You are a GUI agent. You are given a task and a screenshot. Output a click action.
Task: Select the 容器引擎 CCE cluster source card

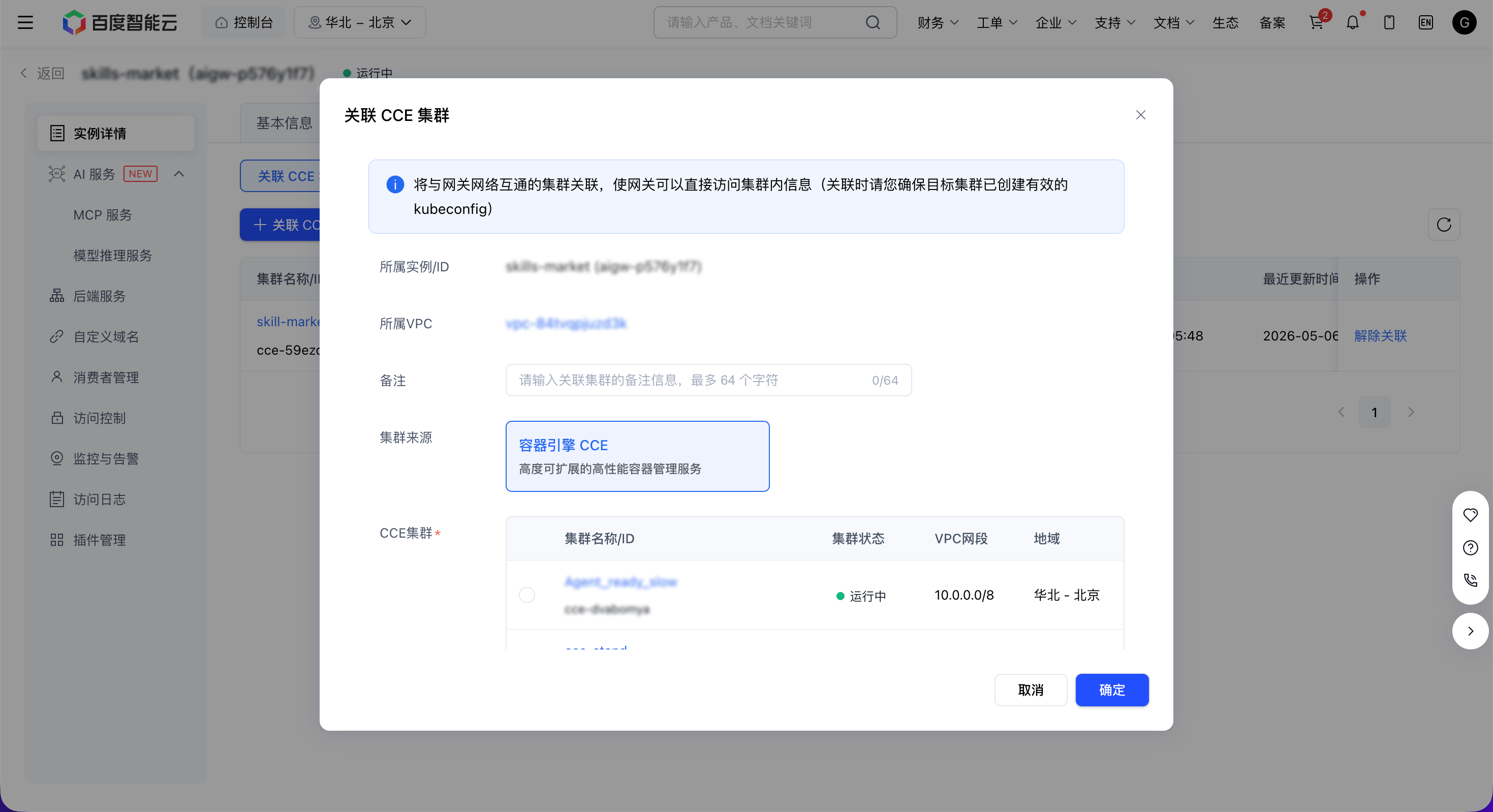pyautogui.click(x=638, y=456)
